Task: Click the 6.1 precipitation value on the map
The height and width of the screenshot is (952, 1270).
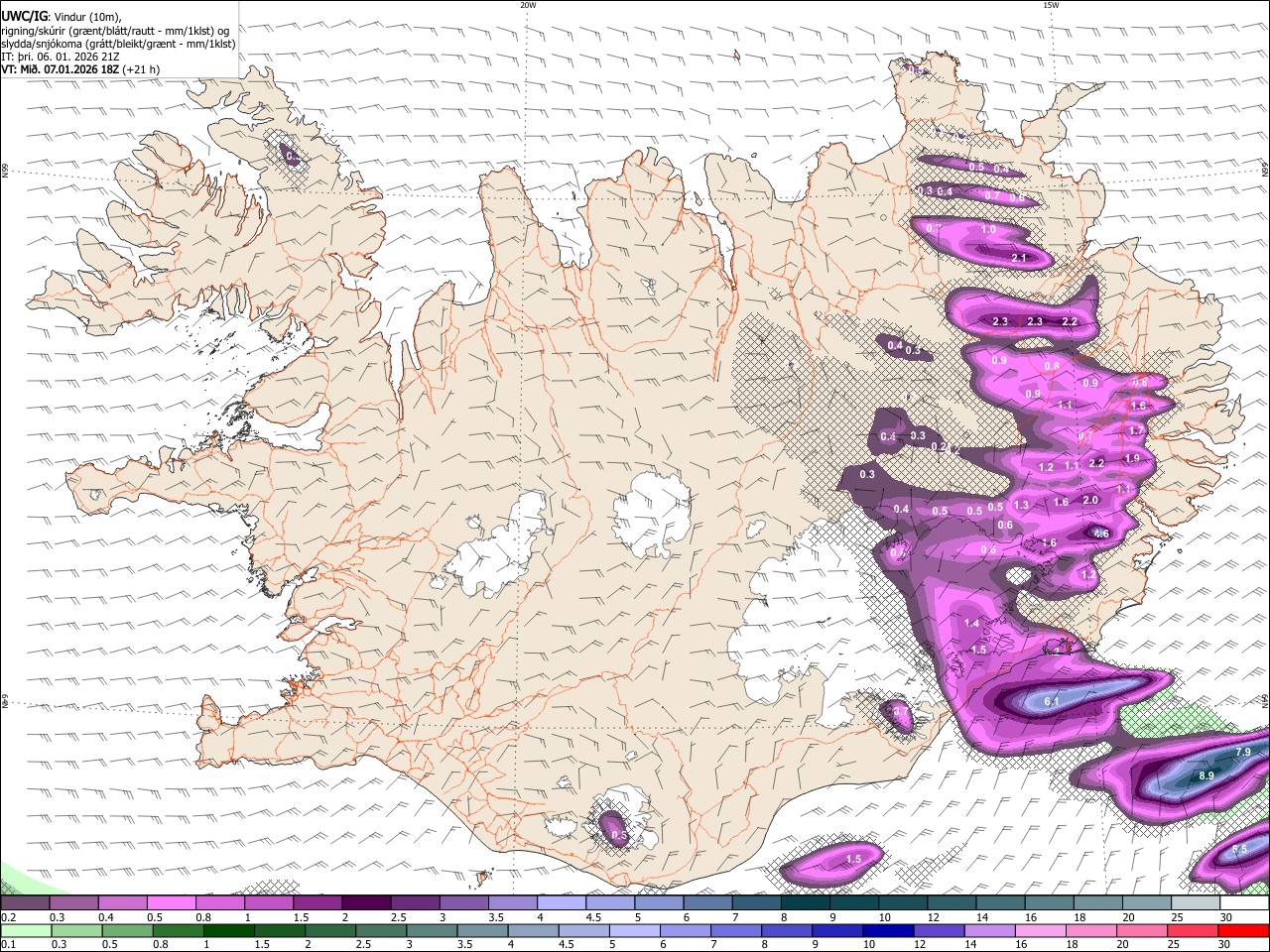Action: (1053, 701)
